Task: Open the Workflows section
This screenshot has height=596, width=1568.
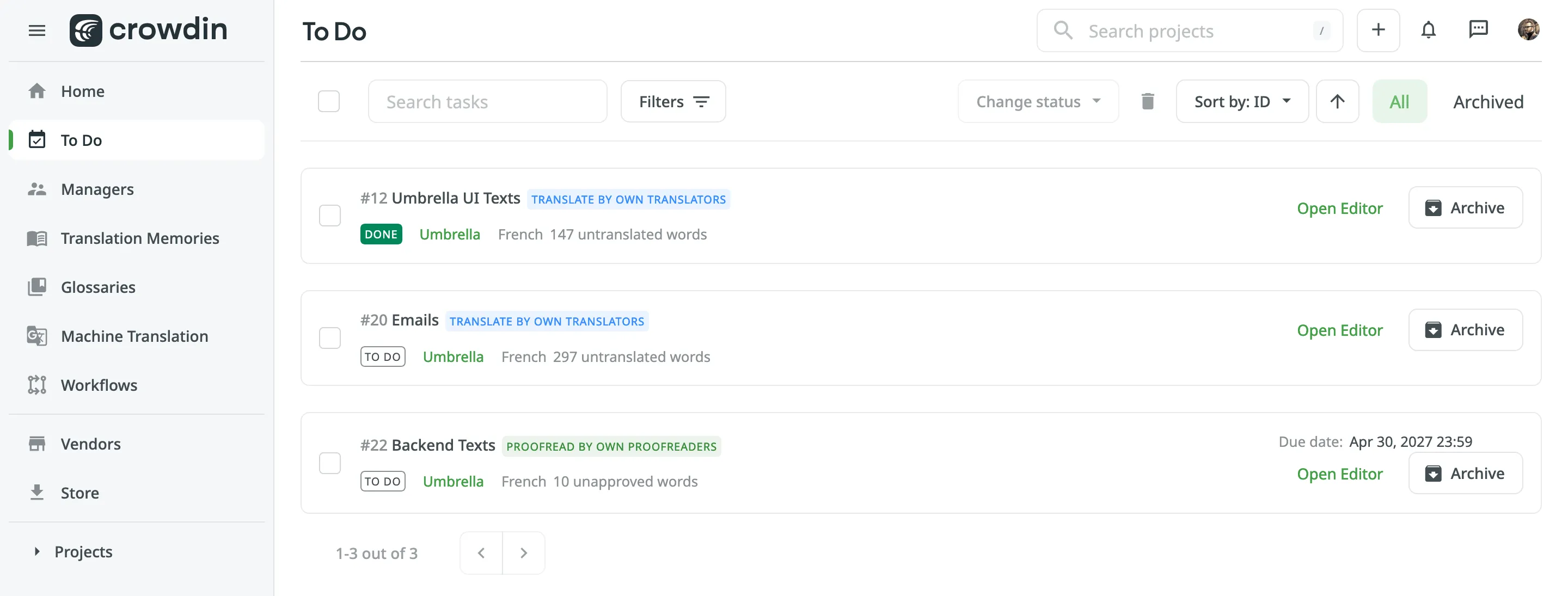Action: click(x=99, y=385)
